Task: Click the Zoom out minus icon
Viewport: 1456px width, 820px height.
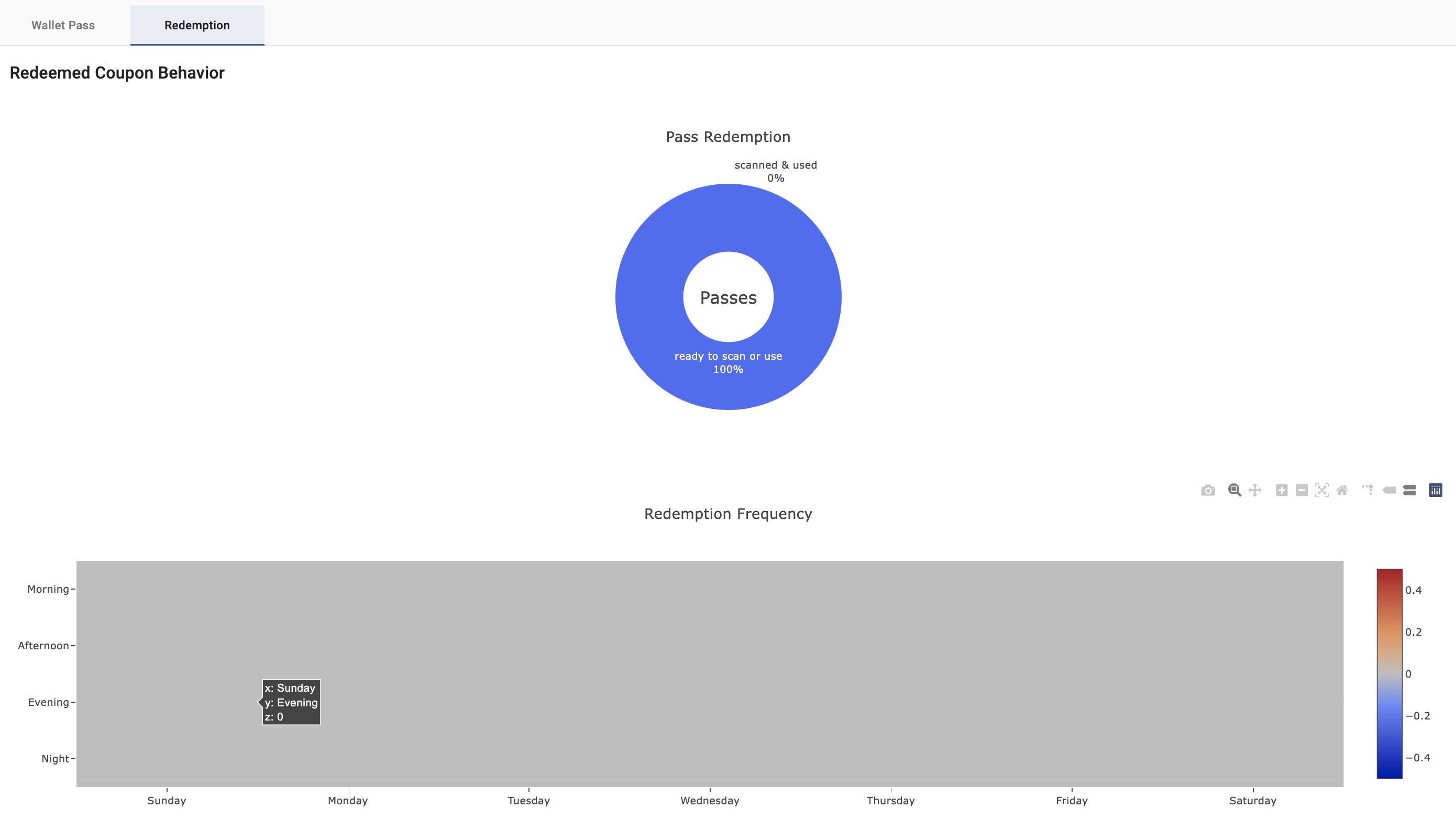Action: point(1301,490)
